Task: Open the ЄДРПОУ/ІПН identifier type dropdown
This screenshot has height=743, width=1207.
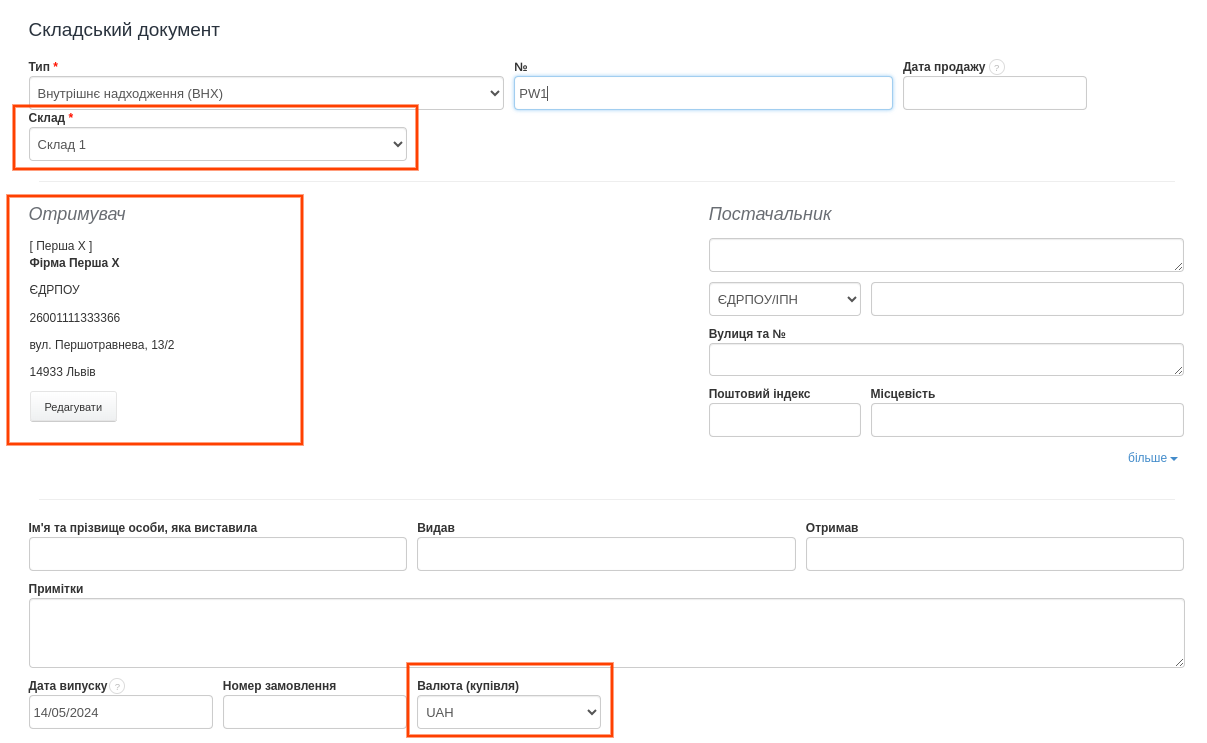Action: coord(784,299)
